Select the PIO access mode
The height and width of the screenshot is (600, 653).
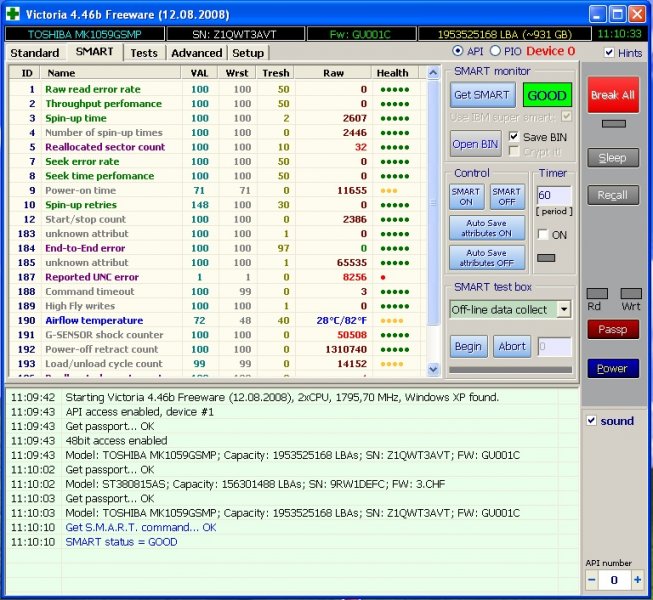(496, 51)
